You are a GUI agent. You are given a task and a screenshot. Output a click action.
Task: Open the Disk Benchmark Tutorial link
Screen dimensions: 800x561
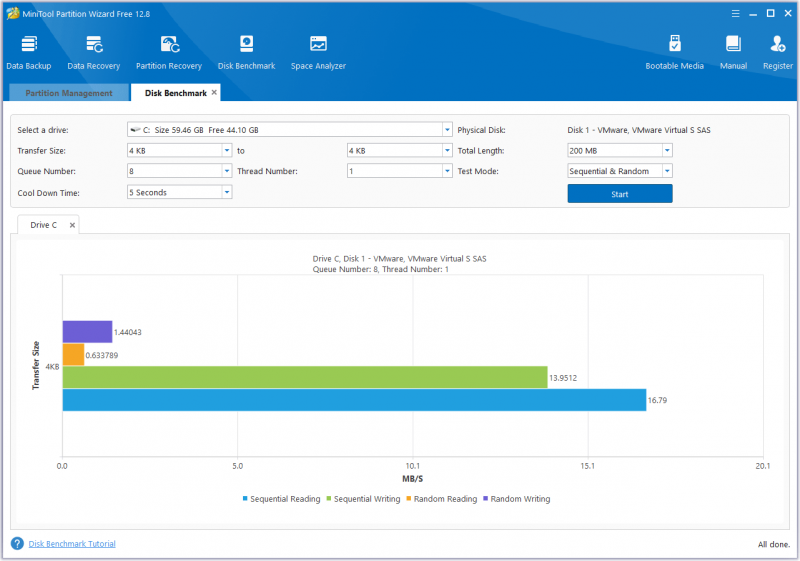72,544
